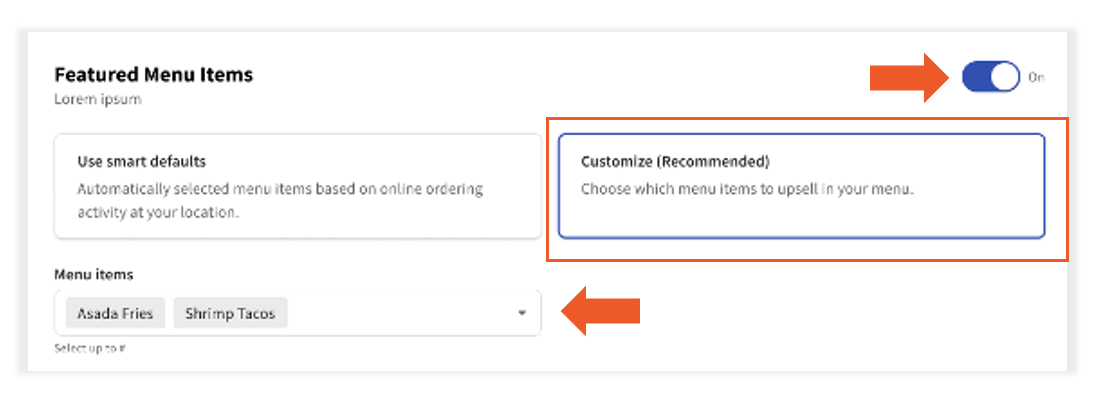The height and width of the screenshot is (404, 1094).
Task: Click empty space in Menu items field
Action: point(400,314)
